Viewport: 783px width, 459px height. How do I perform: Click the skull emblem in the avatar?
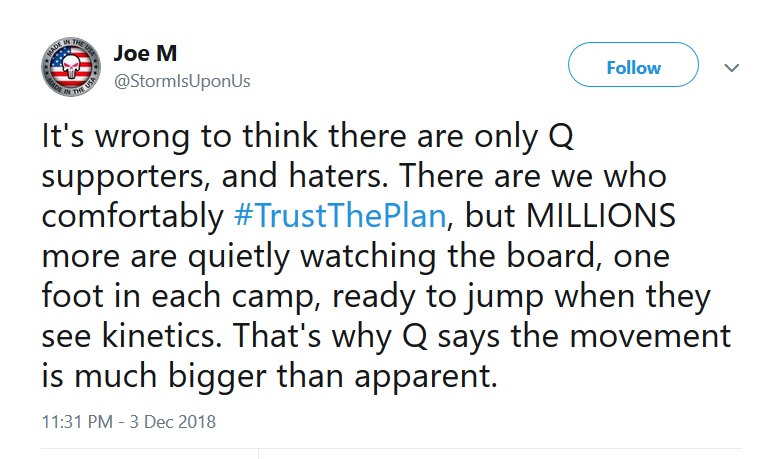pyautogui.click(x=71, y=67)
